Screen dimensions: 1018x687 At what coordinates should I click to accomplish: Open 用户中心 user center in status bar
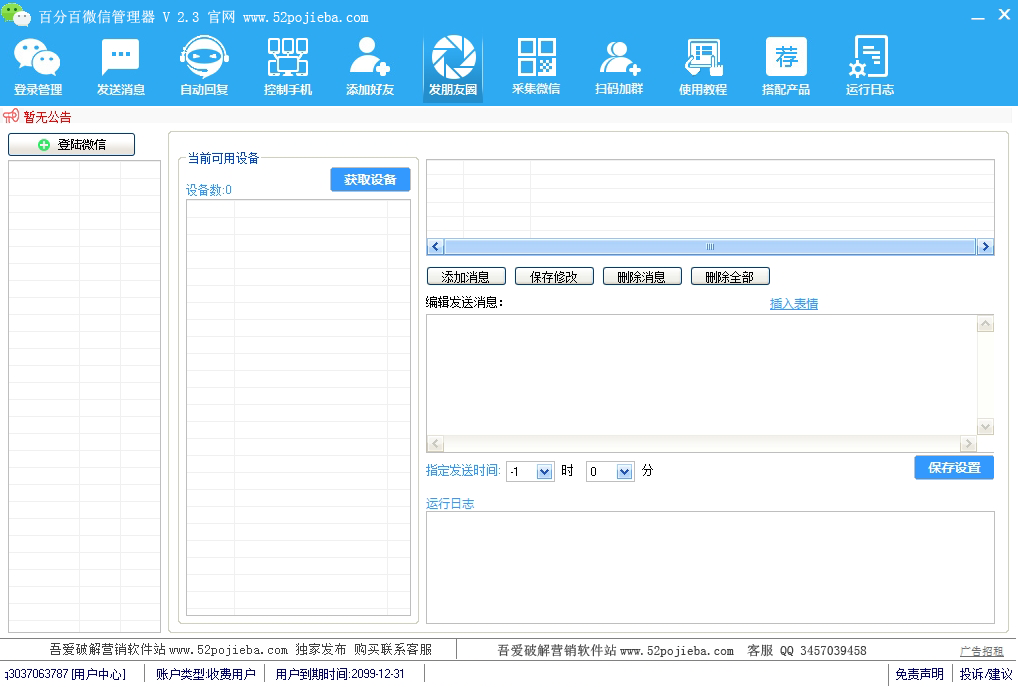point(98,674)
